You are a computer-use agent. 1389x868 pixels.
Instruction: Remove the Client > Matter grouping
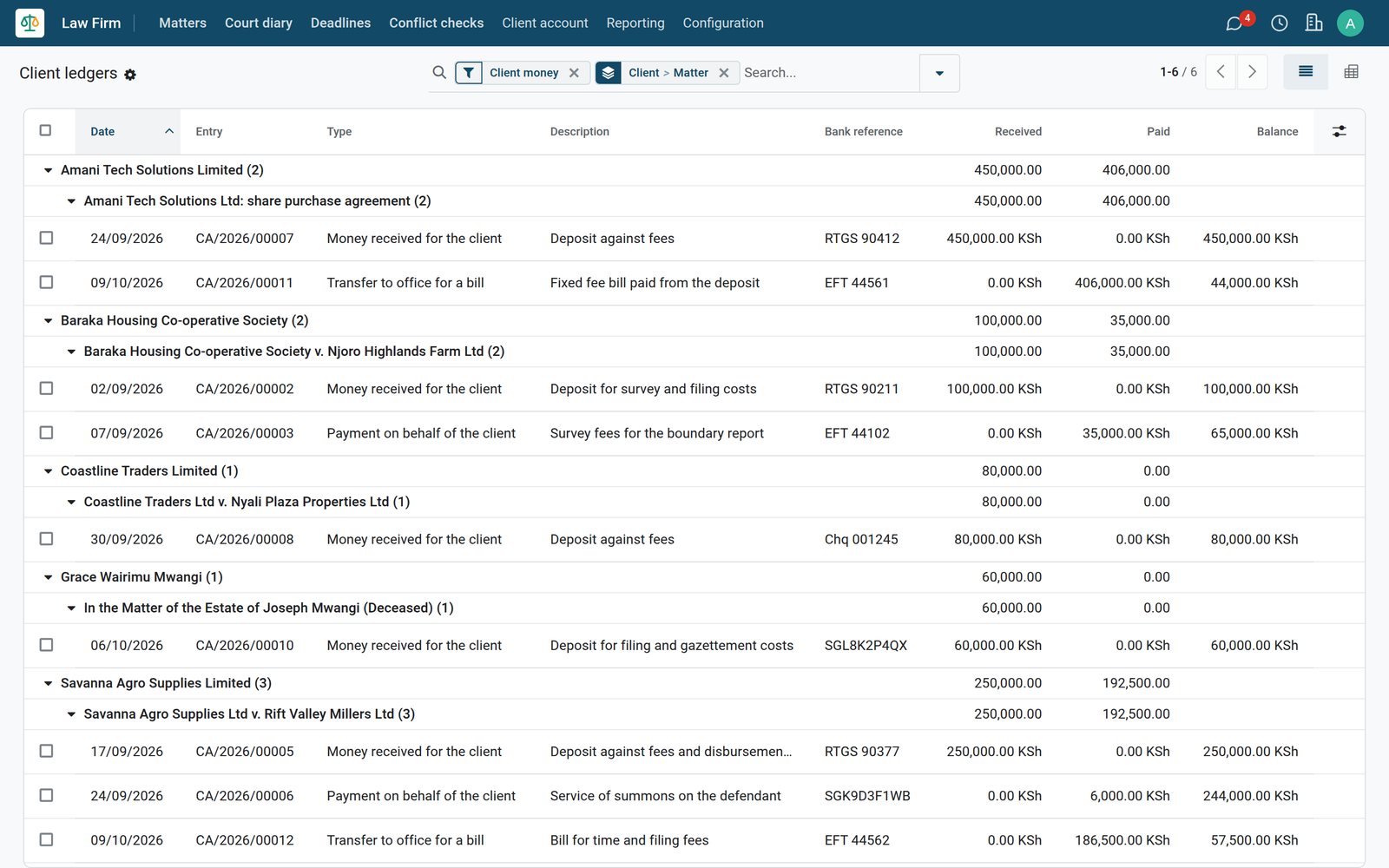click(x=724, y=73)
